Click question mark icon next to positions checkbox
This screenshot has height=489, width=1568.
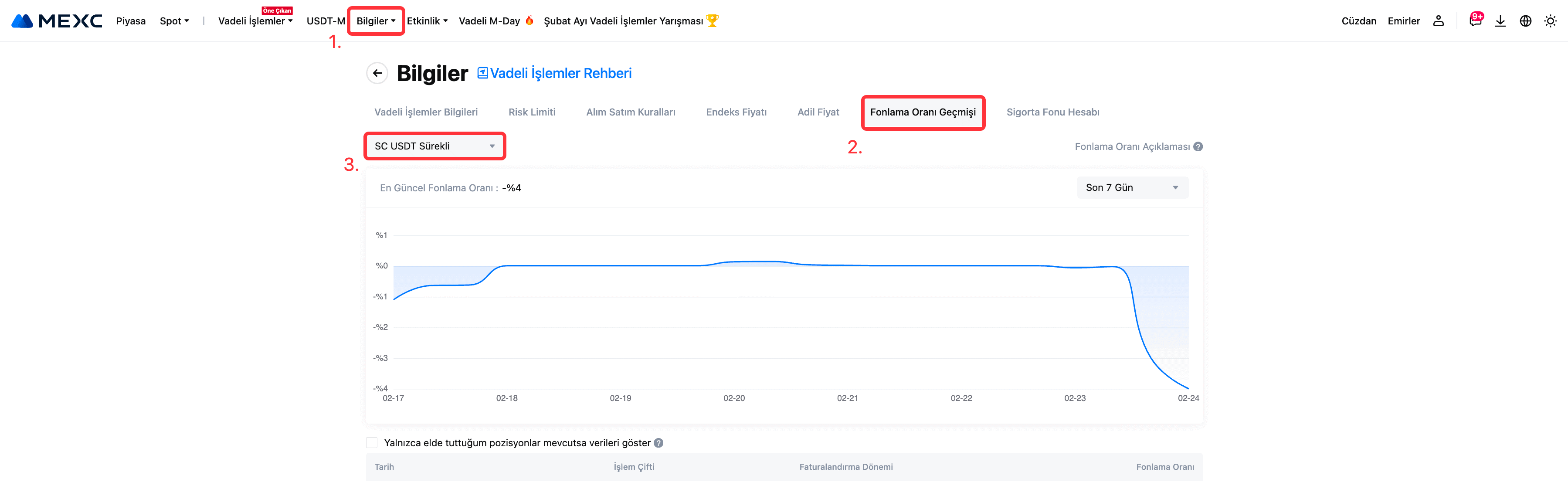[658, 443]
